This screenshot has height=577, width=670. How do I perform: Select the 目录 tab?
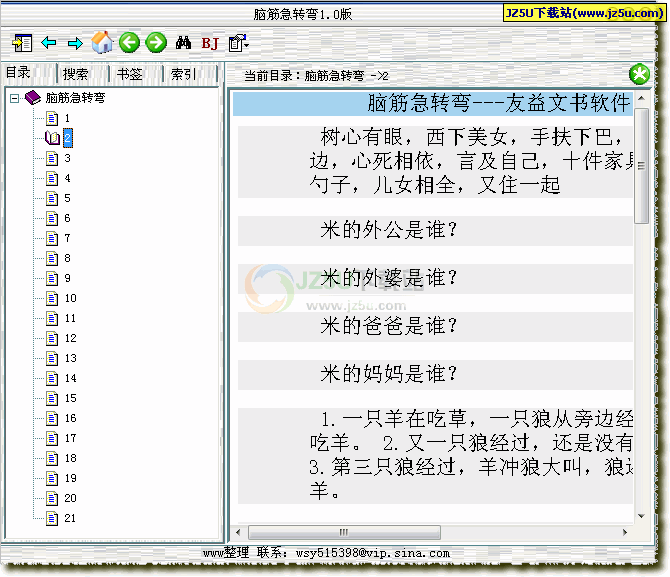point(19,73)
